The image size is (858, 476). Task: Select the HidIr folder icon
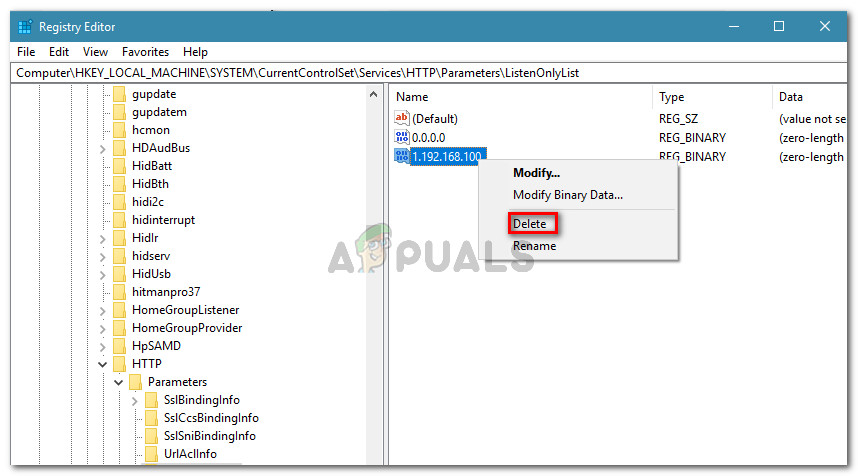119,238
